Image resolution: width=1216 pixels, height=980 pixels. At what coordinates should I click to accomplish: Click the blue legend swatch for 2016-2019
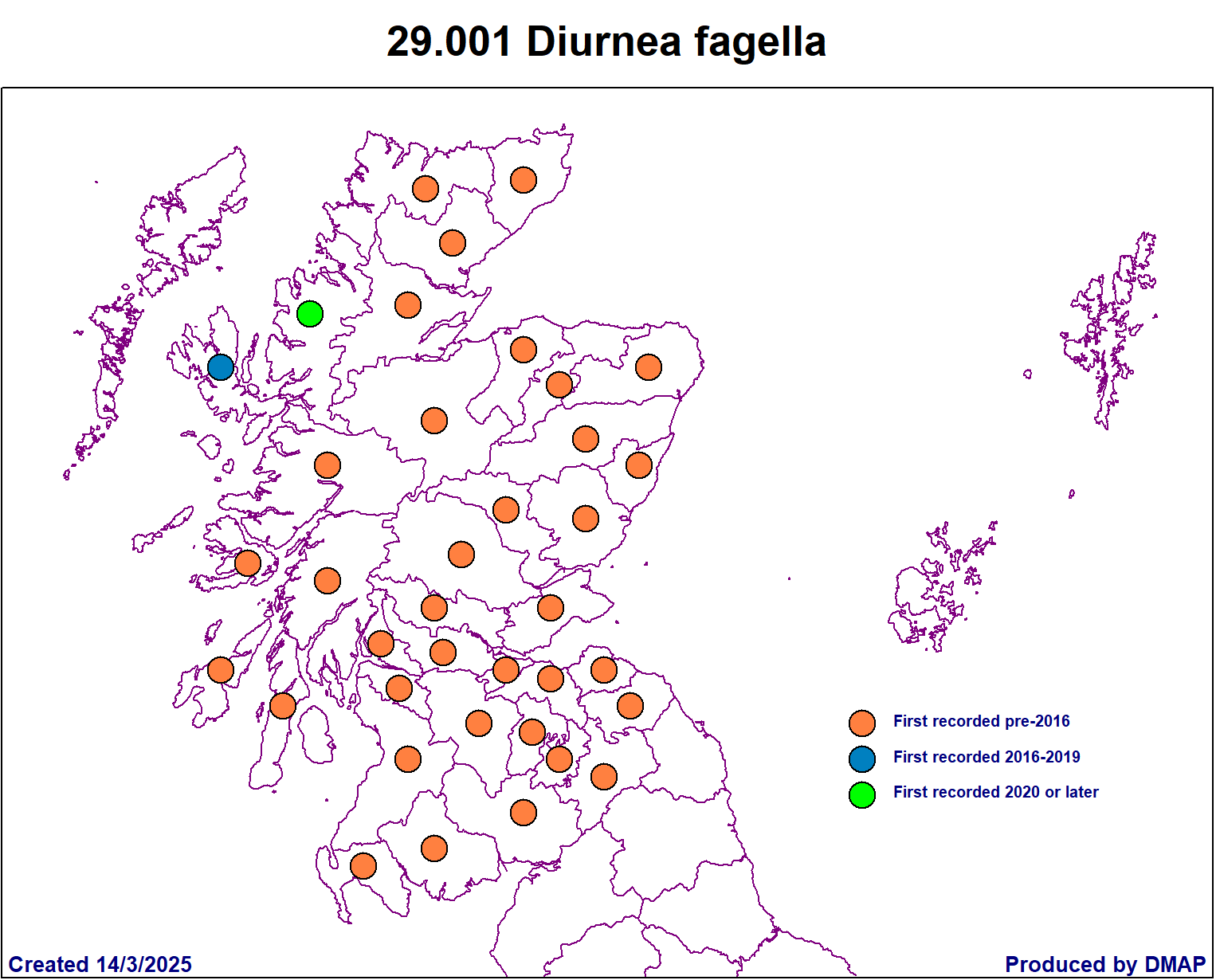pyautogui.click(x=862, y=759)
